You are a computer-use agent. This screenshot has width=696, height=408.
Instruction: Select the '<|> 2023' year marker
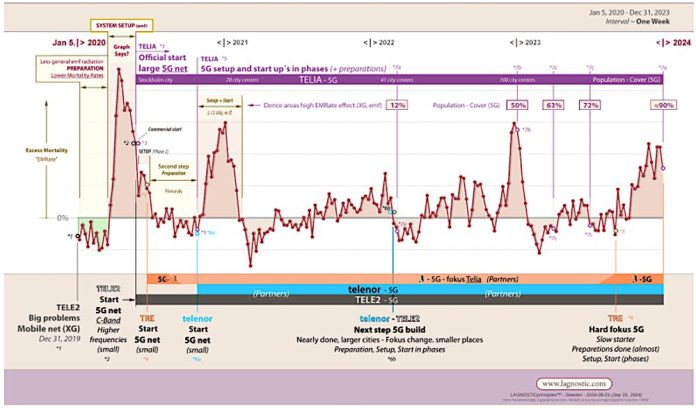coord(525,43)
